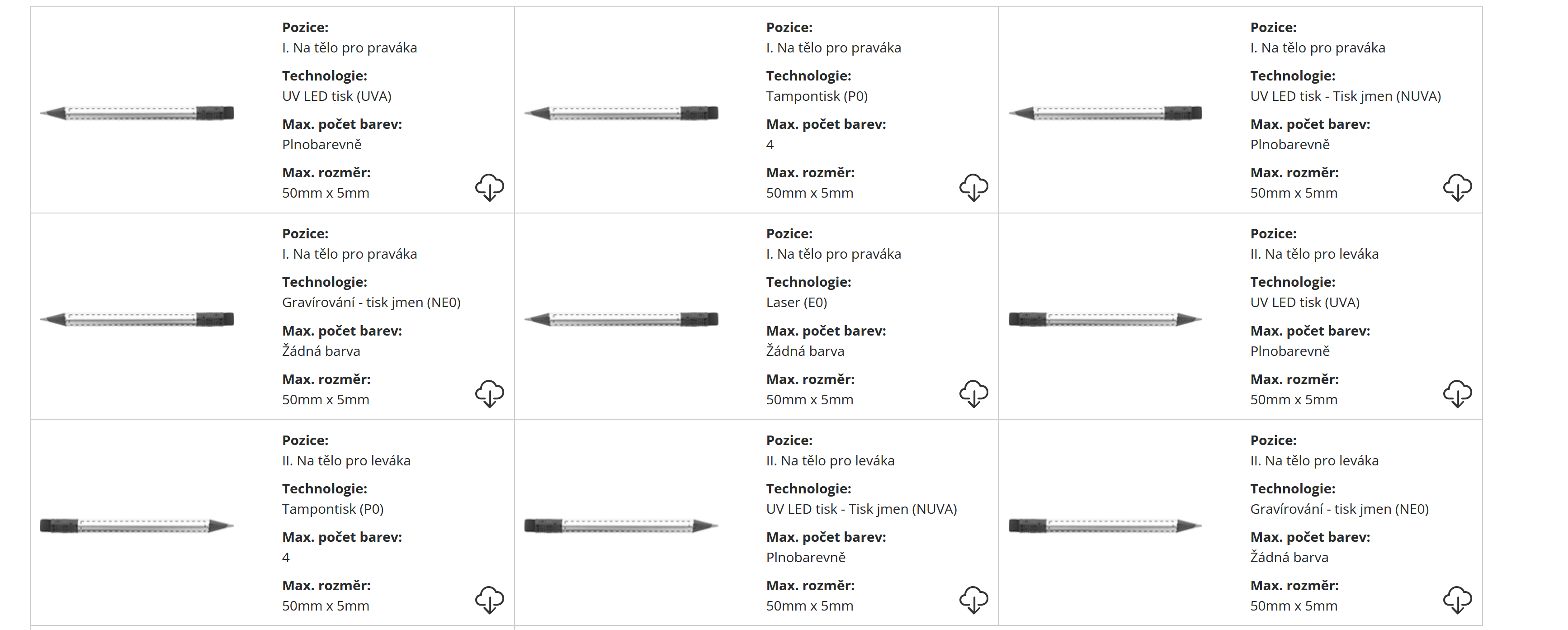Click the "Laser (E0)" technology text

pos(796,303)
